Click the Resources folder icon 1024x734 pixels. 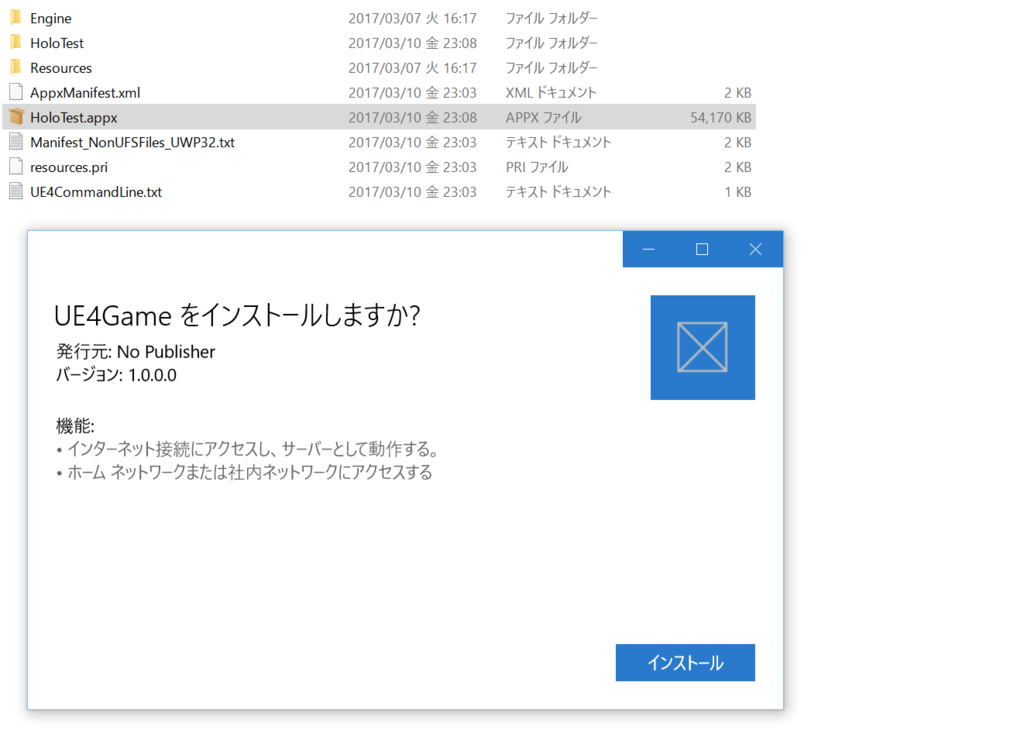16,67
